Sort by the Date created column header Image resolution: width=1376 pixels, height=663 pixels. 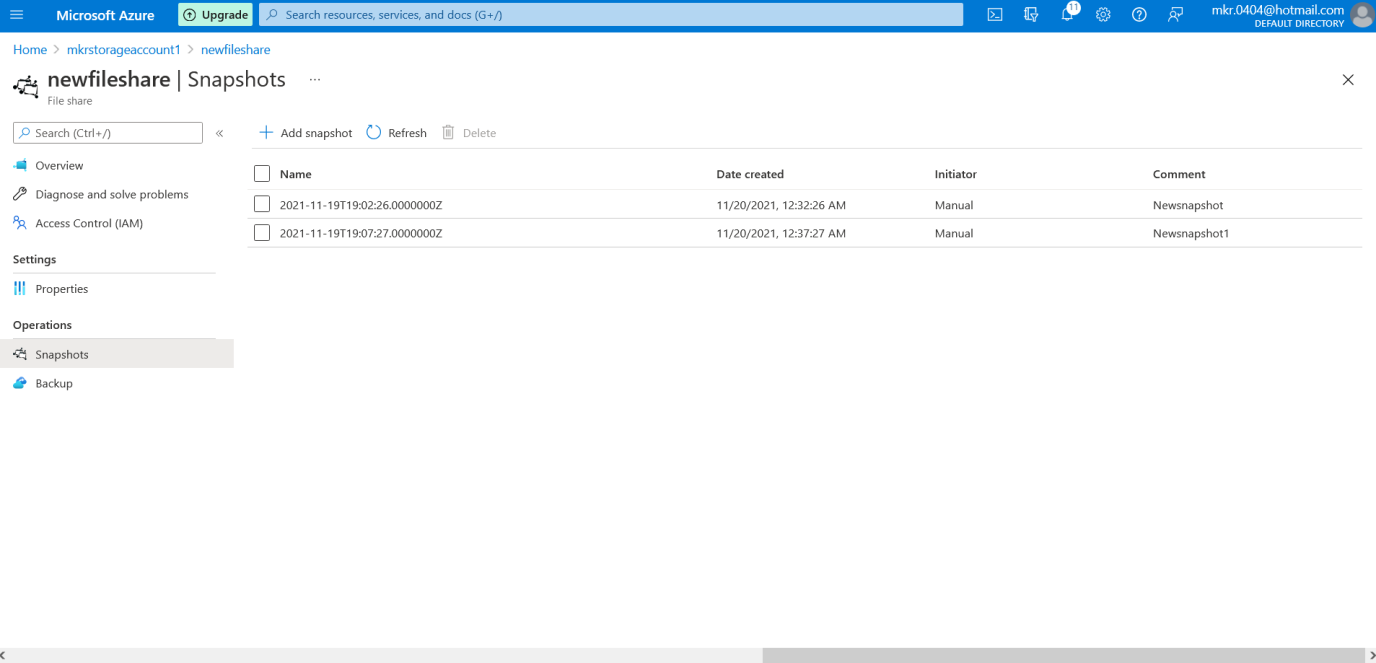pyautogui.click(x=750, y=174)
